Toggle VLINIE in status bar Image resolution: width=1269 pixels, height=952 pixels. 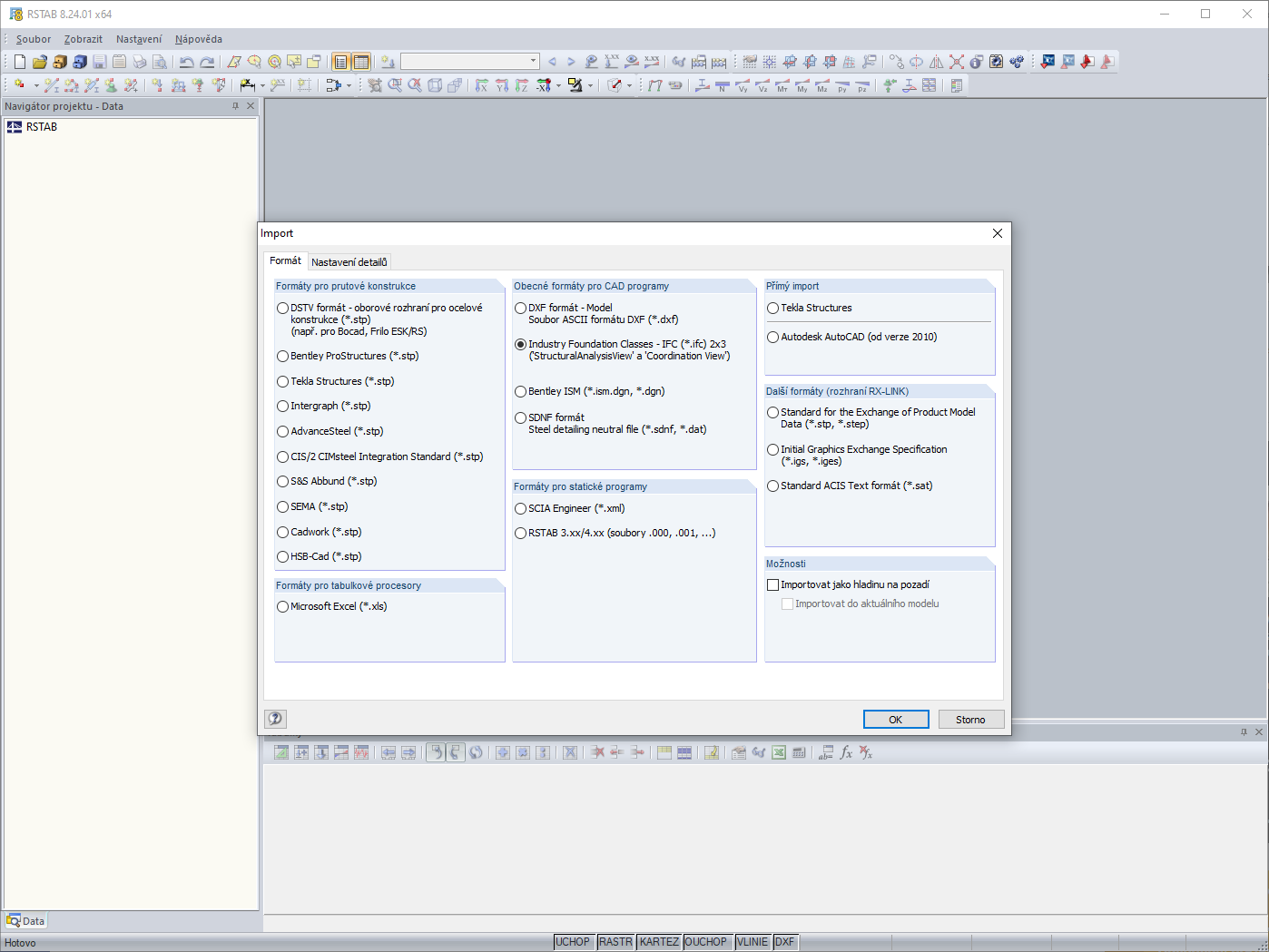point(753,942)
